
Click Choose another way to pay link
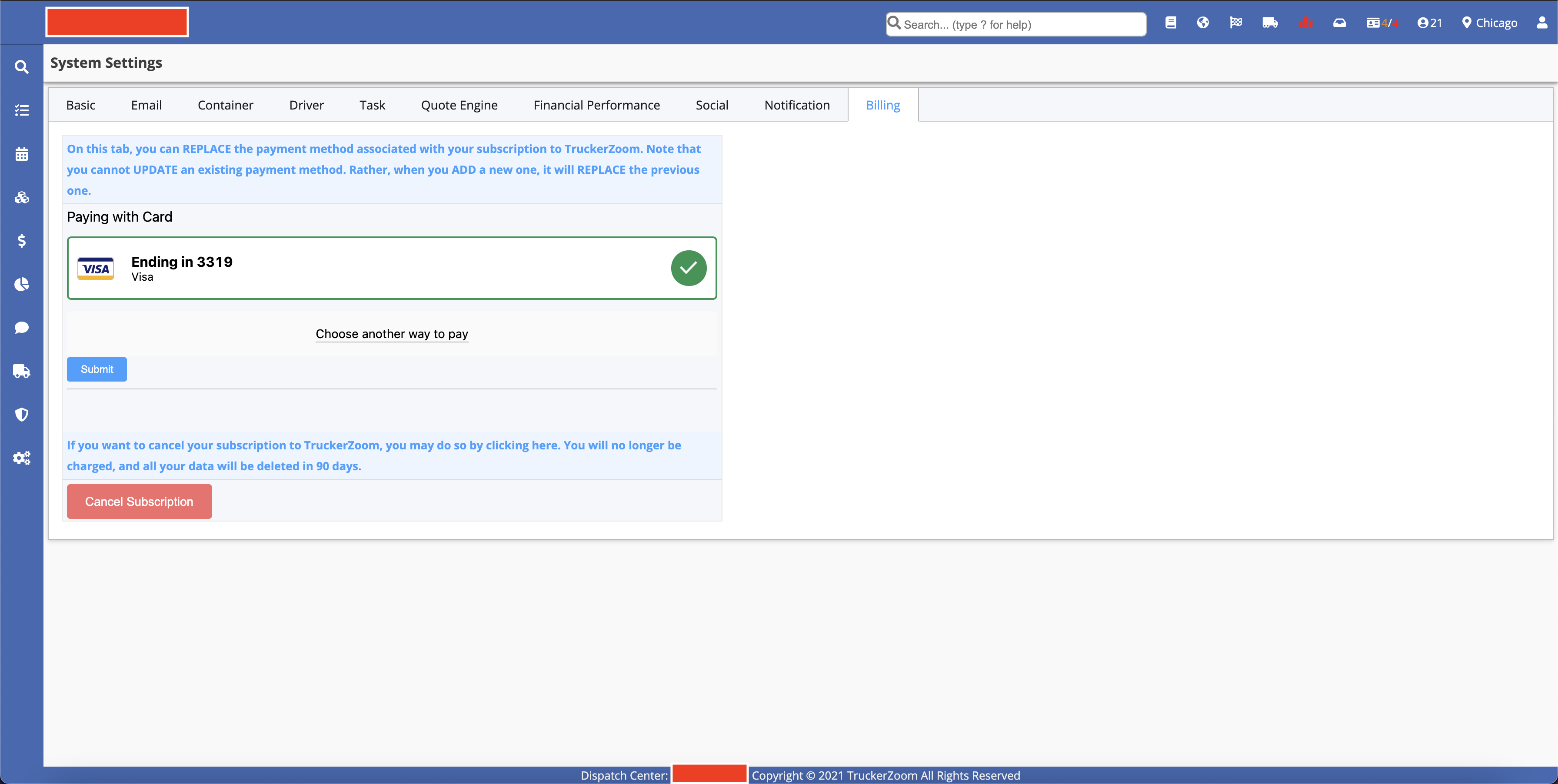[x=391, y=334]
